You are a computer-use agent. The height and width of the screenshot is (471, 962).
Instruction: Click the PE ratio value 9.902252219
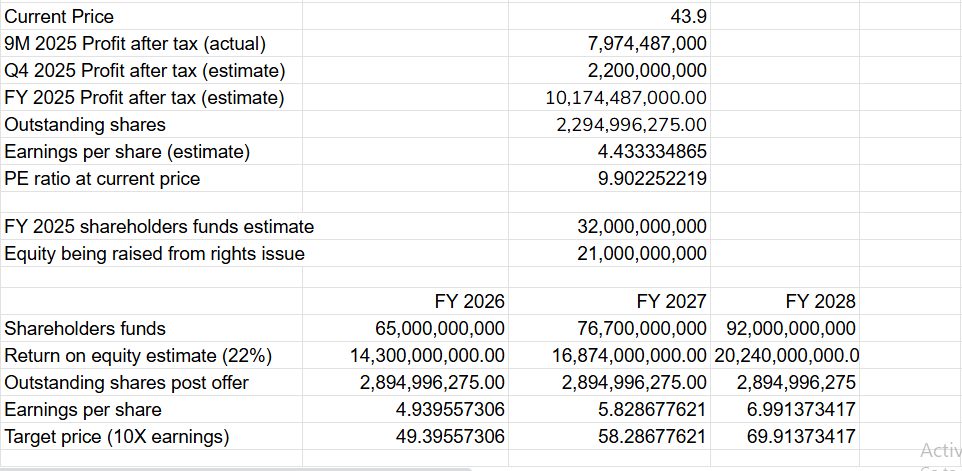[652, 179]
